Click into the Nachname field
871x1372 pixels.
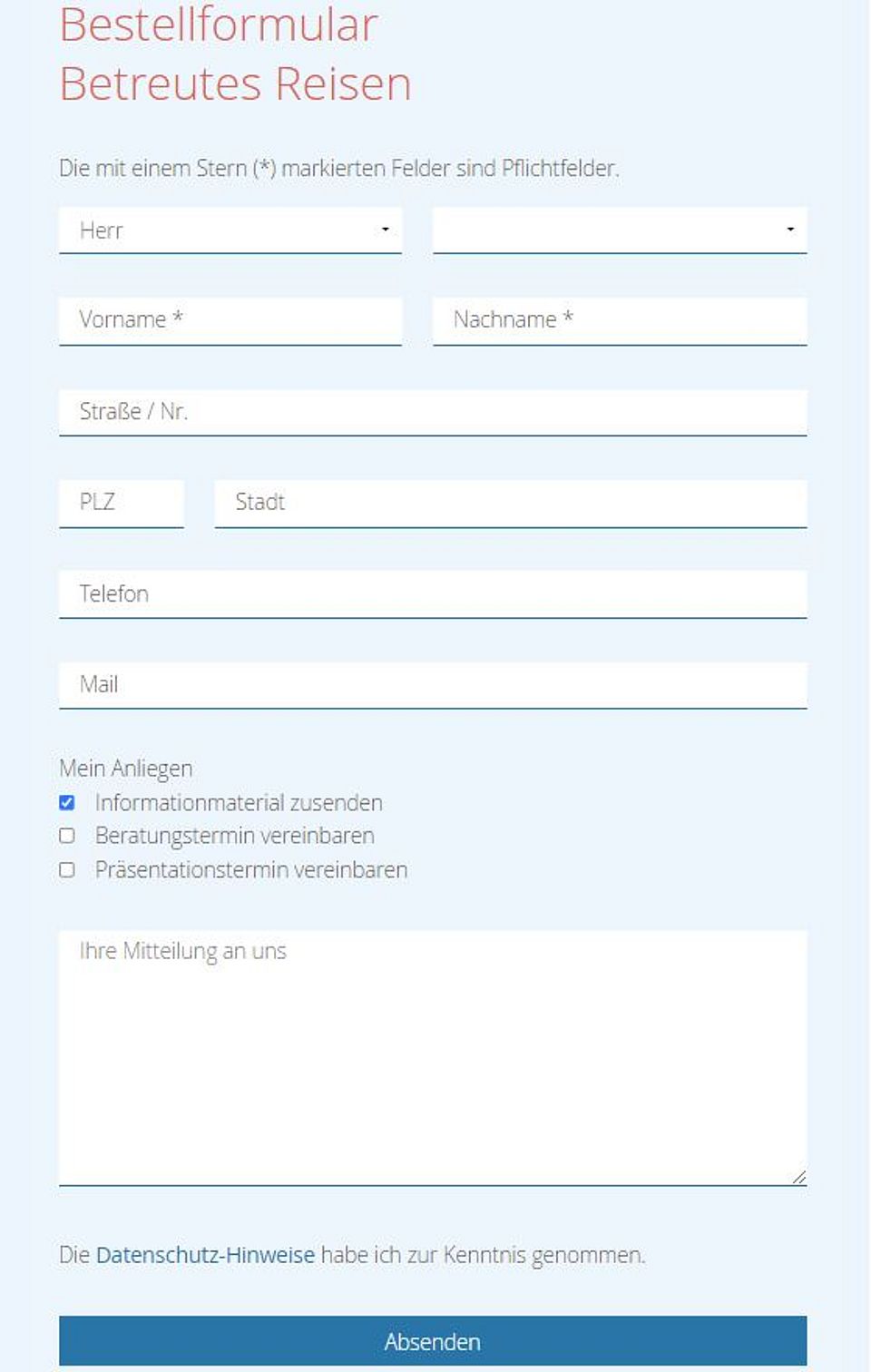click(x=619, y=320)
